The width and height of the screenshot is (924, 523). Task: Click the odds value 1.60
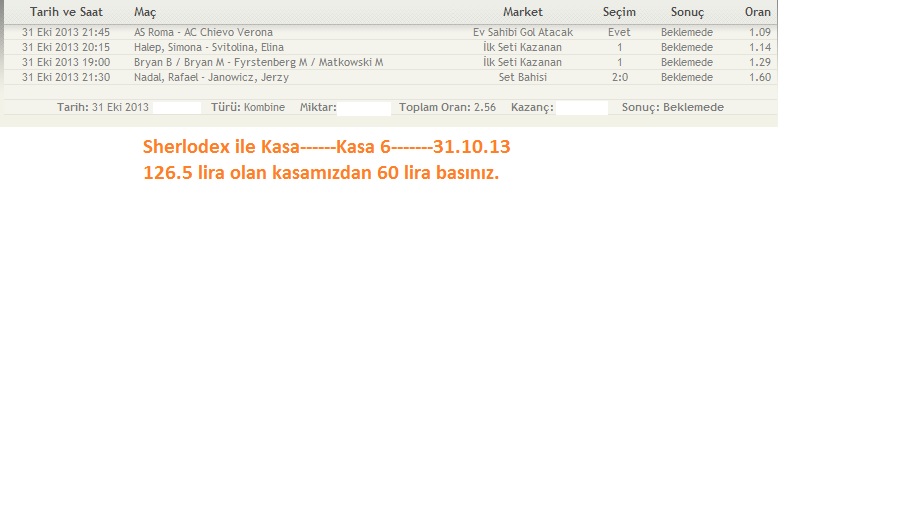click(x=760, y=77)
